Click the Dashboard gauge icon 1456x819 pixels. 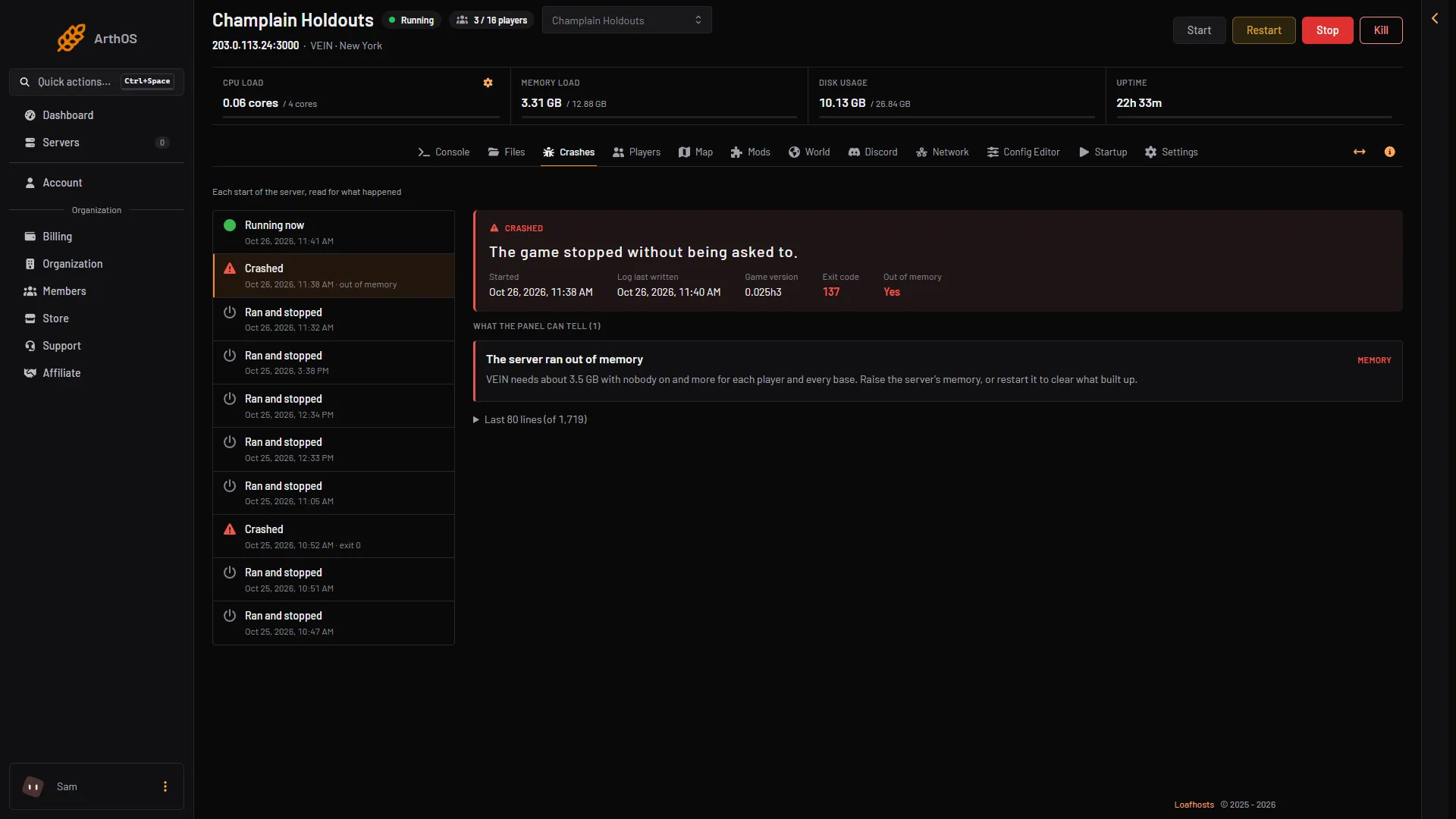tap(30, 115)
